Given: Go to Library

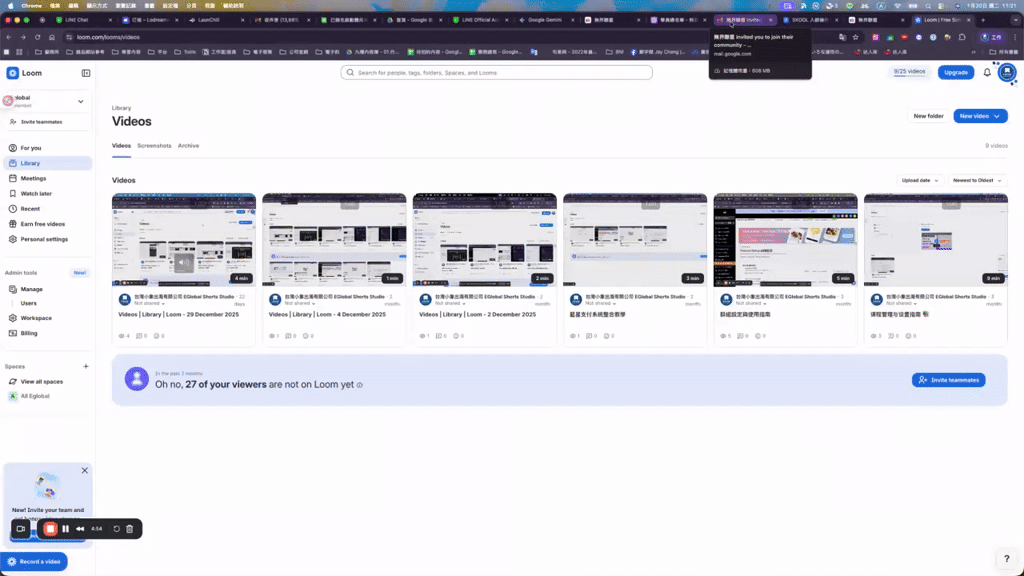Looking at the screenshot, I should [48, 163].
